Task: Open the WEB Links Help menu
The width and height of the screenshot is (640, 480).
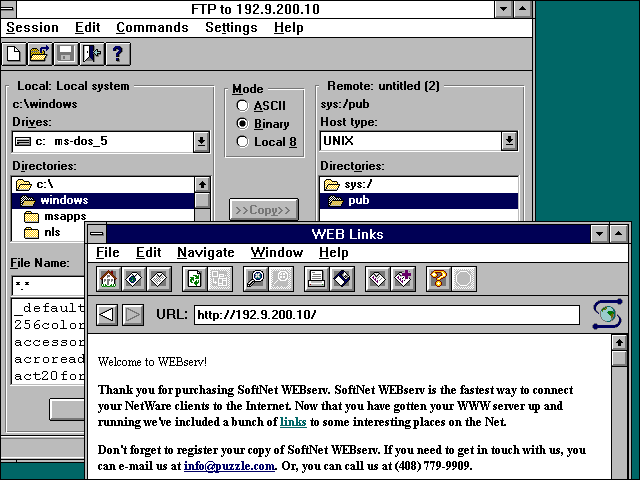Action: click(x=333, y=253)
